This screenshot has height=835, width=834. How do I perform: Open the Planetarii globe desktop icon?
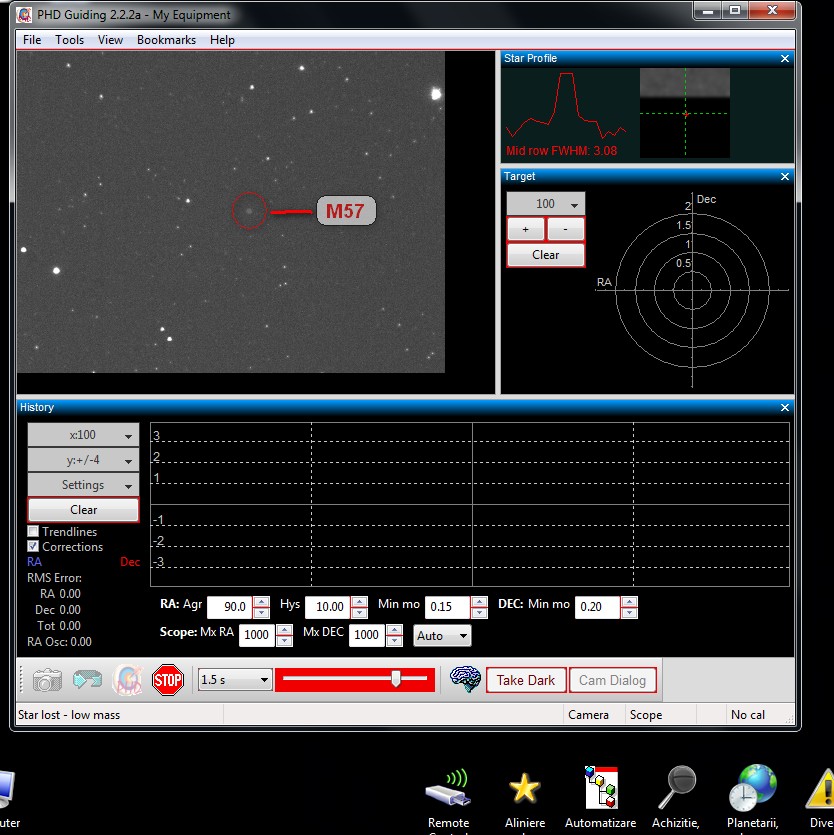click(x=753, y=799)
